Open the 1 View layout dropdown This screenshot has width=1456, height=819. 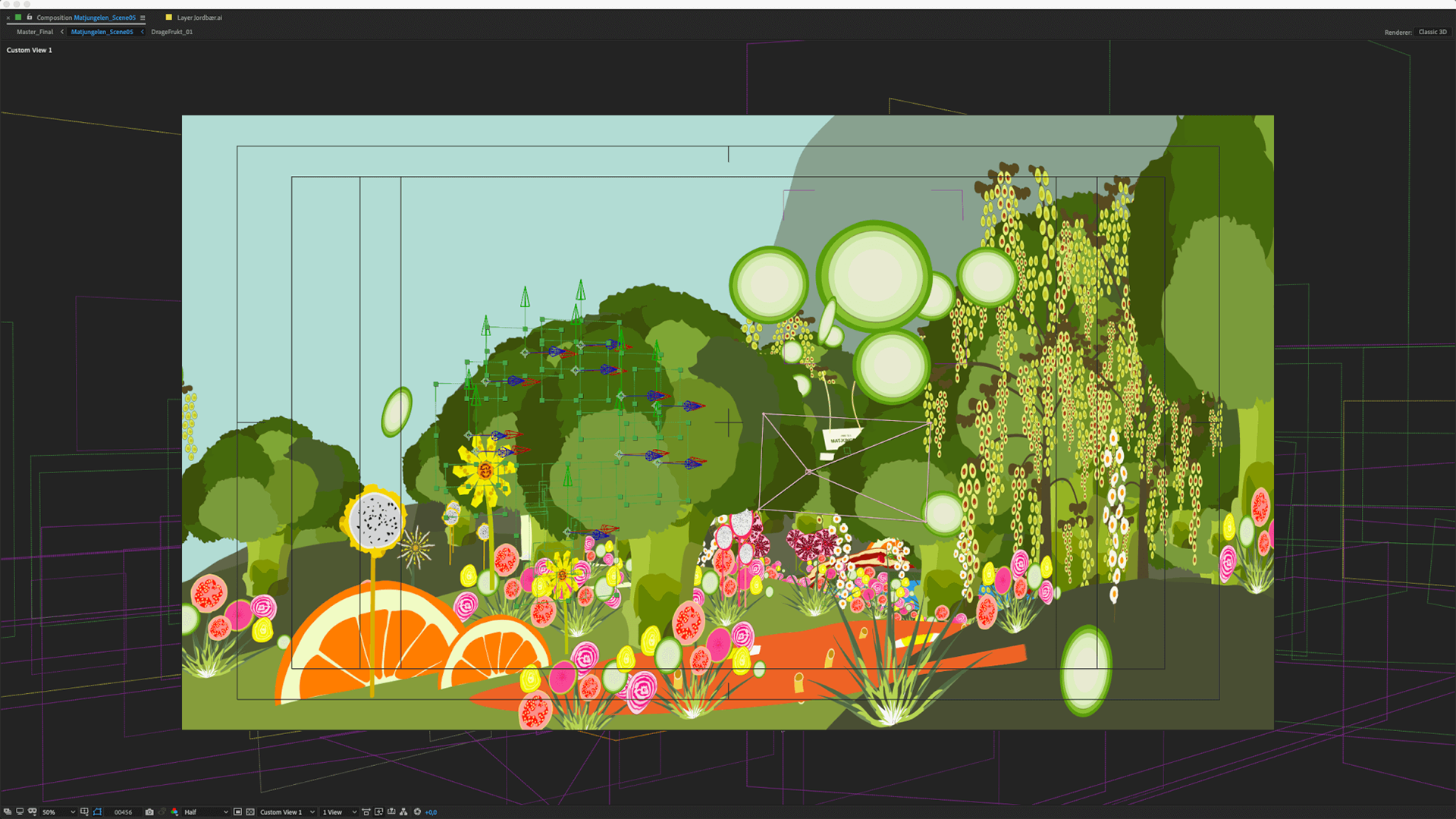(x=339, y=811)
